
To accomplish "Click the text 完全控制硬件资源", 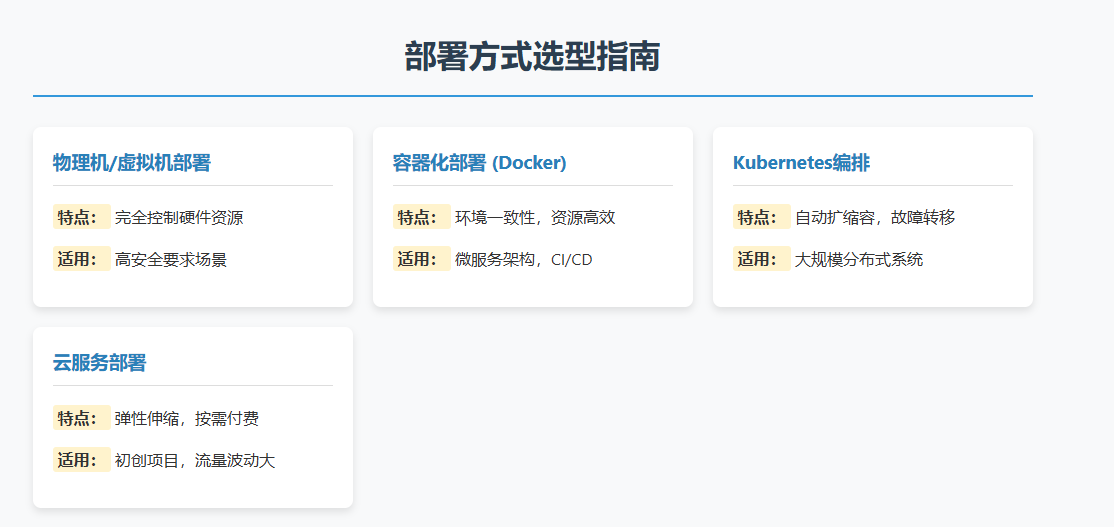I will point(179,218).
